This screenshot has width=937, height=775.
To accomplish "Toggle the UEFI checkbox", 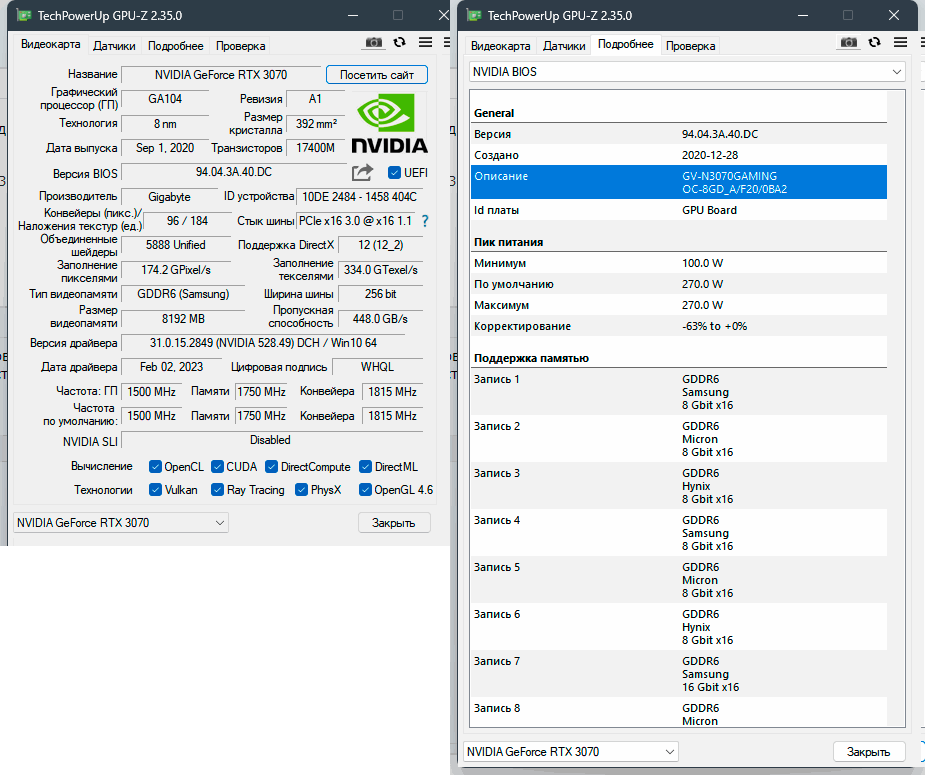I will point(394,173).
